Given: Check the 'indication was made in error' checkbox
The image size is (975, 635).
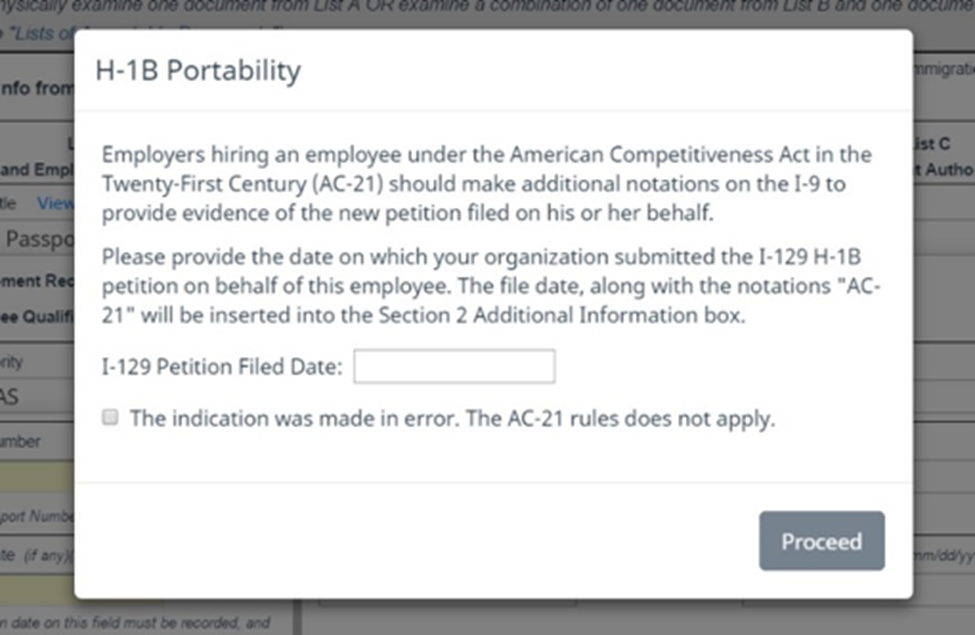Looking at the screenshot, I should pos(111,418).
